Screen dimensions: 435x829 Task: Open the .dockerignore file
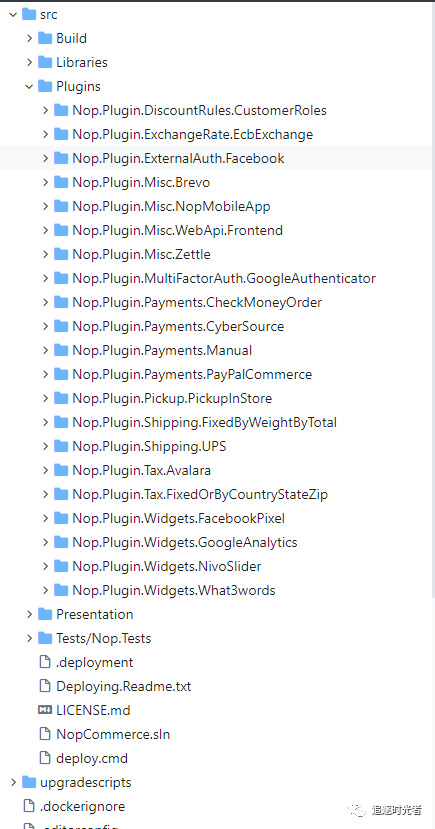point(82,806)
